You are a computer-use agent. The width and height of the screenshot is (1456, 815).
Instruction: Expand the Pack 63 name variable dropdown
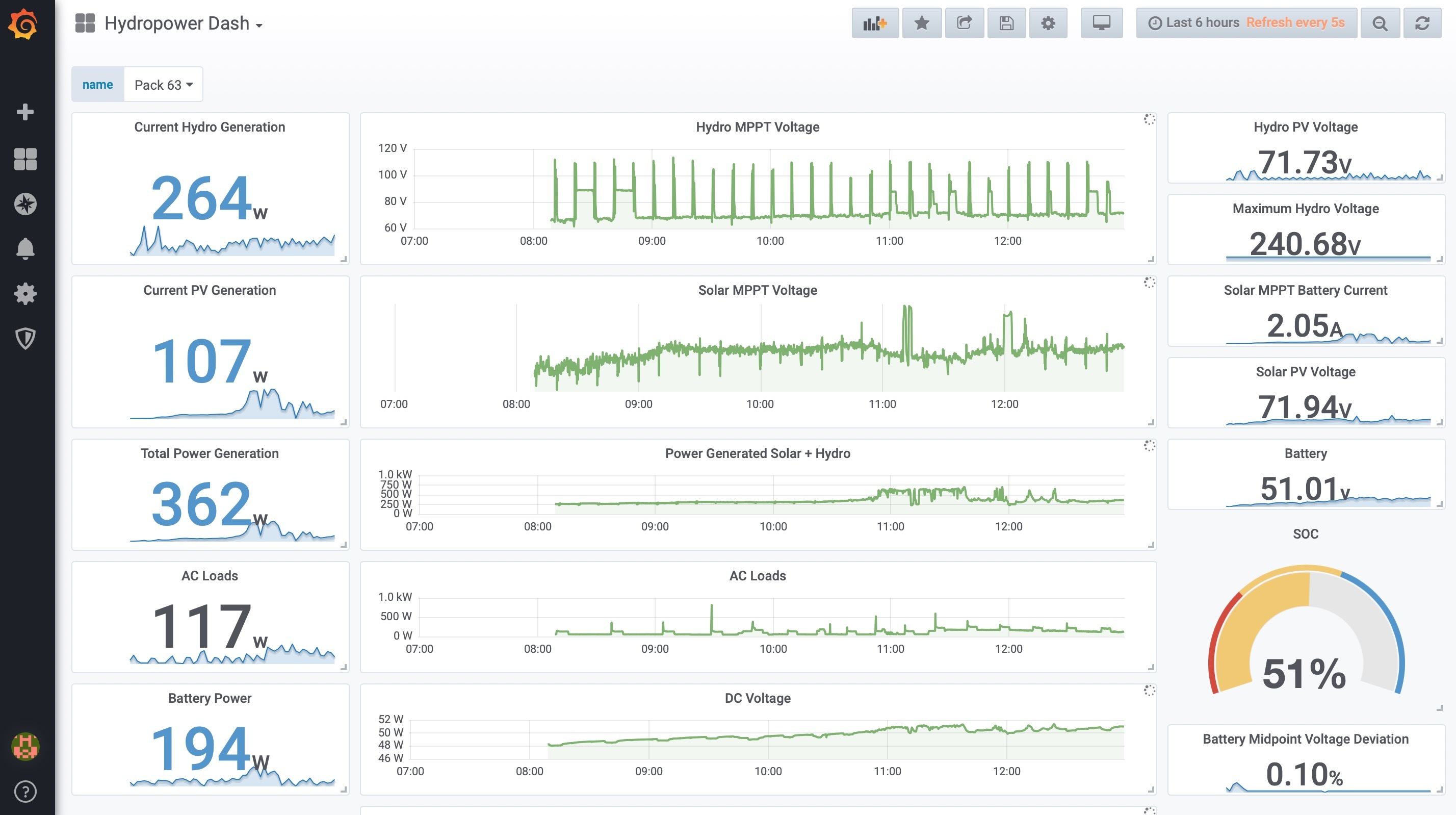click(163, 85)
